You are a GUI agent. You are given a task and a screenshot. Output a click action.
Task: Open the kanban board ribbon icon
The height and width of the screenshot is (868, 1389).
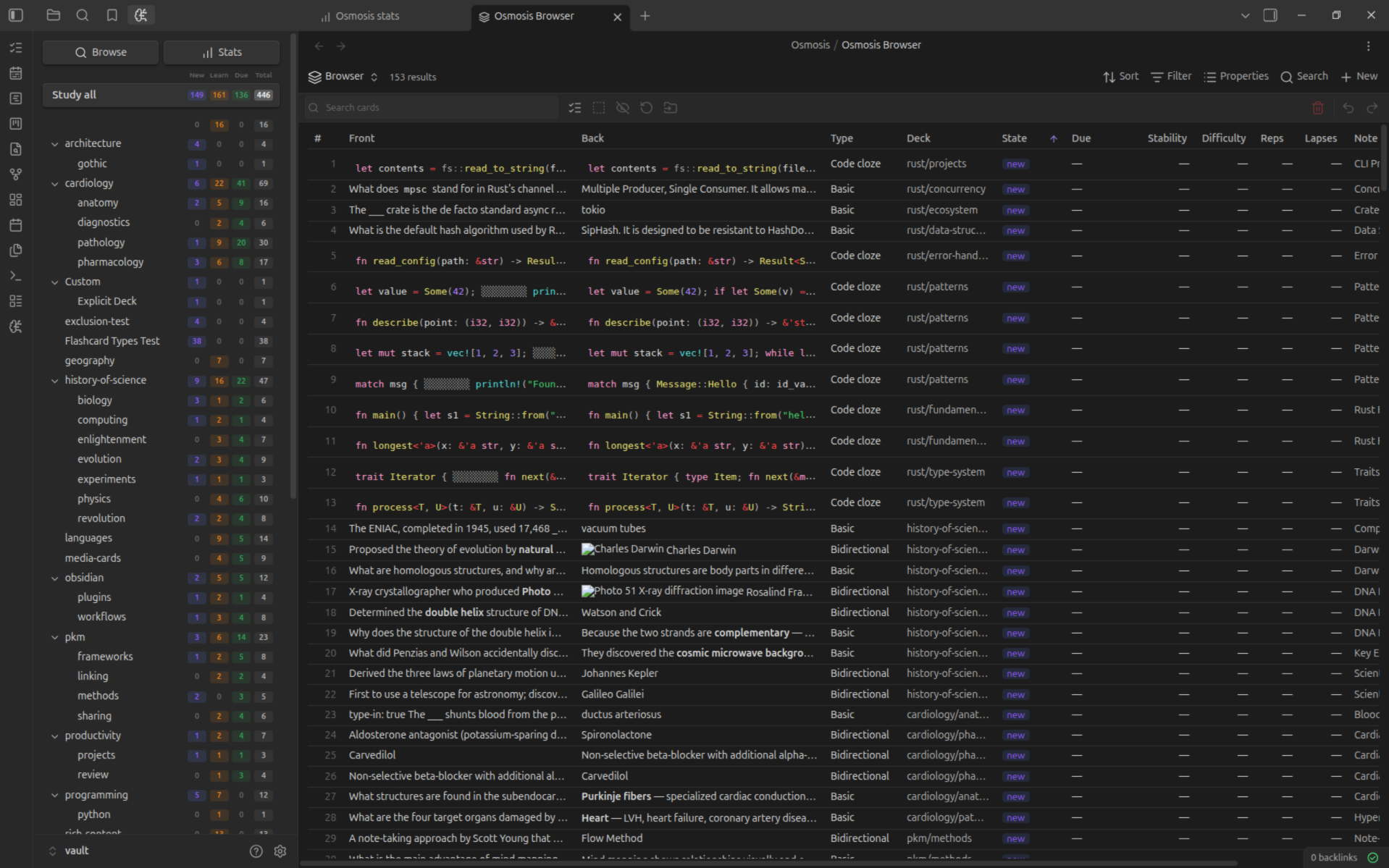16,124
